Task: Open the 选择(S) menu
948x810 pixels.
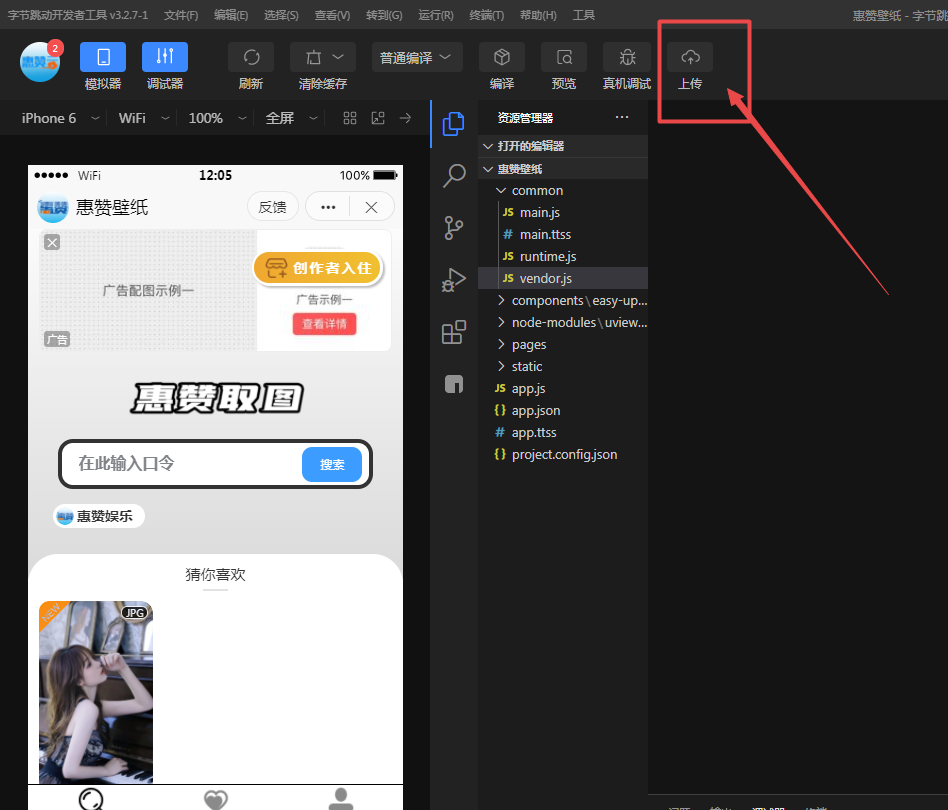Action: click(x=281, y=15)
